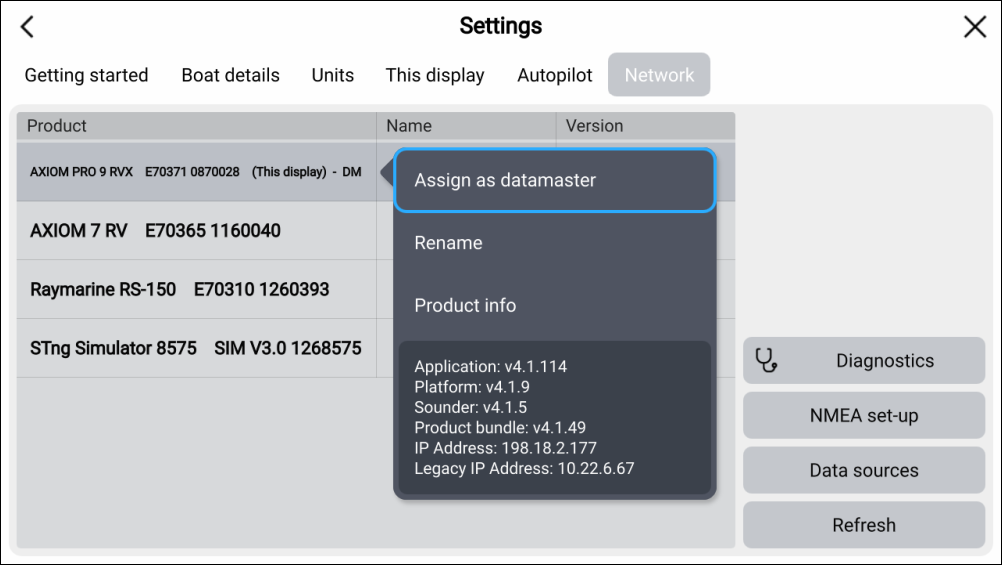Go to the Autopilot tab
The width and height of the screenshot is (1002, 565).
[554, 75]
